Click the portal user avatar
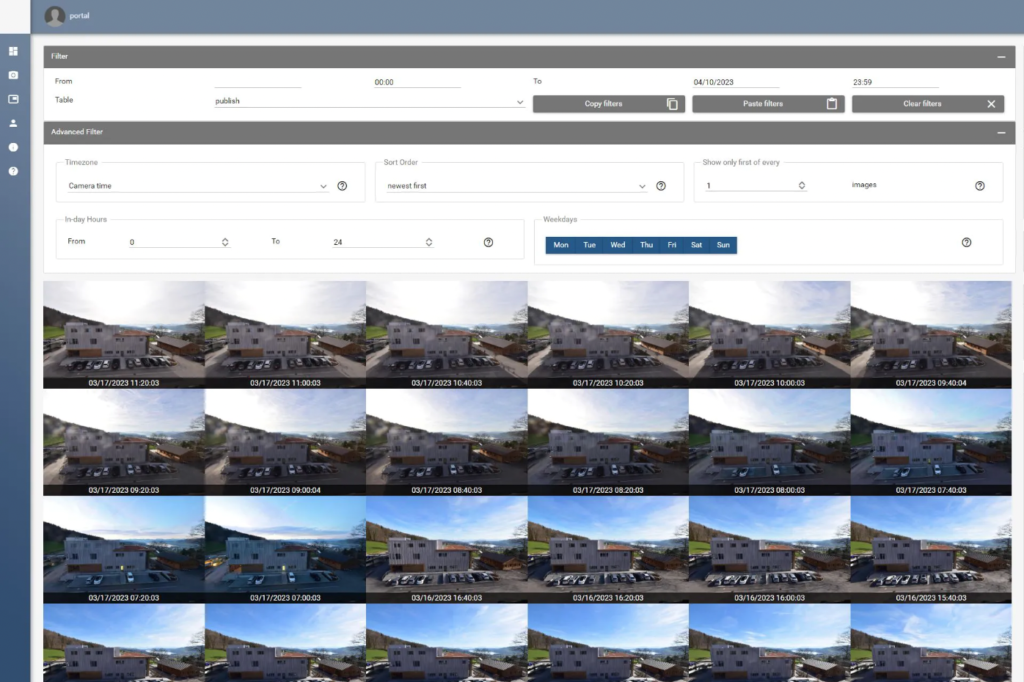This screenshot has height=682, width=1024. coord(55,16)
